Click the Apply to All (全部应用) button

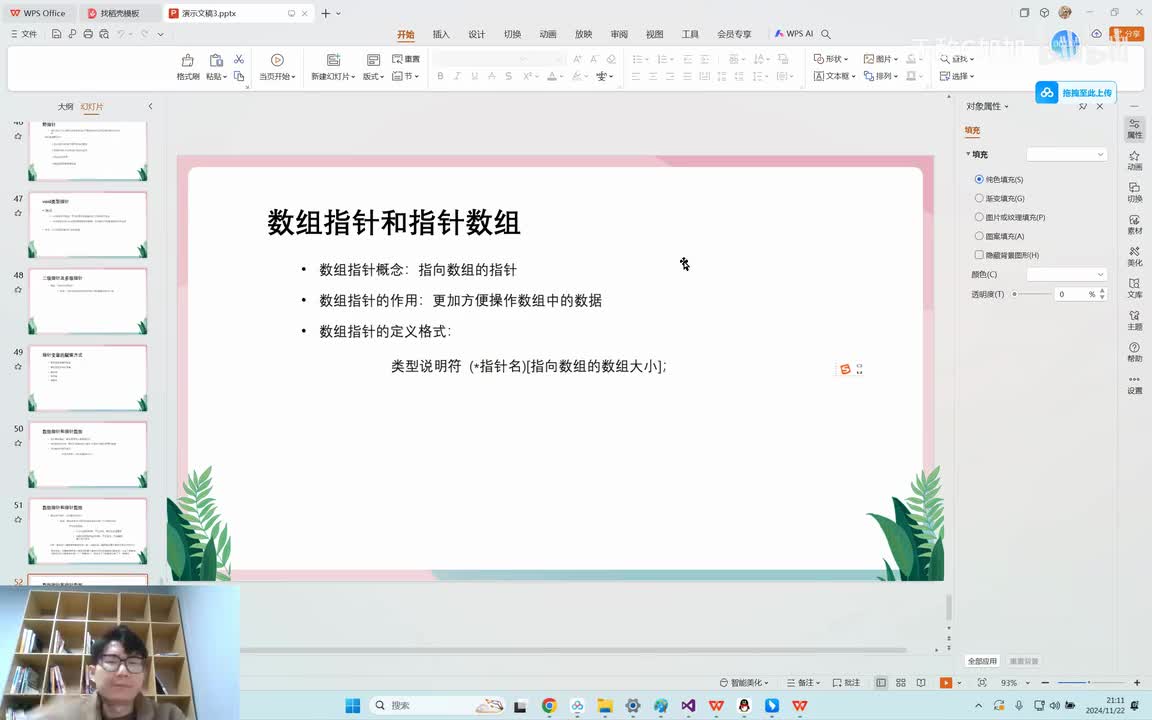(x=982, y=661)
